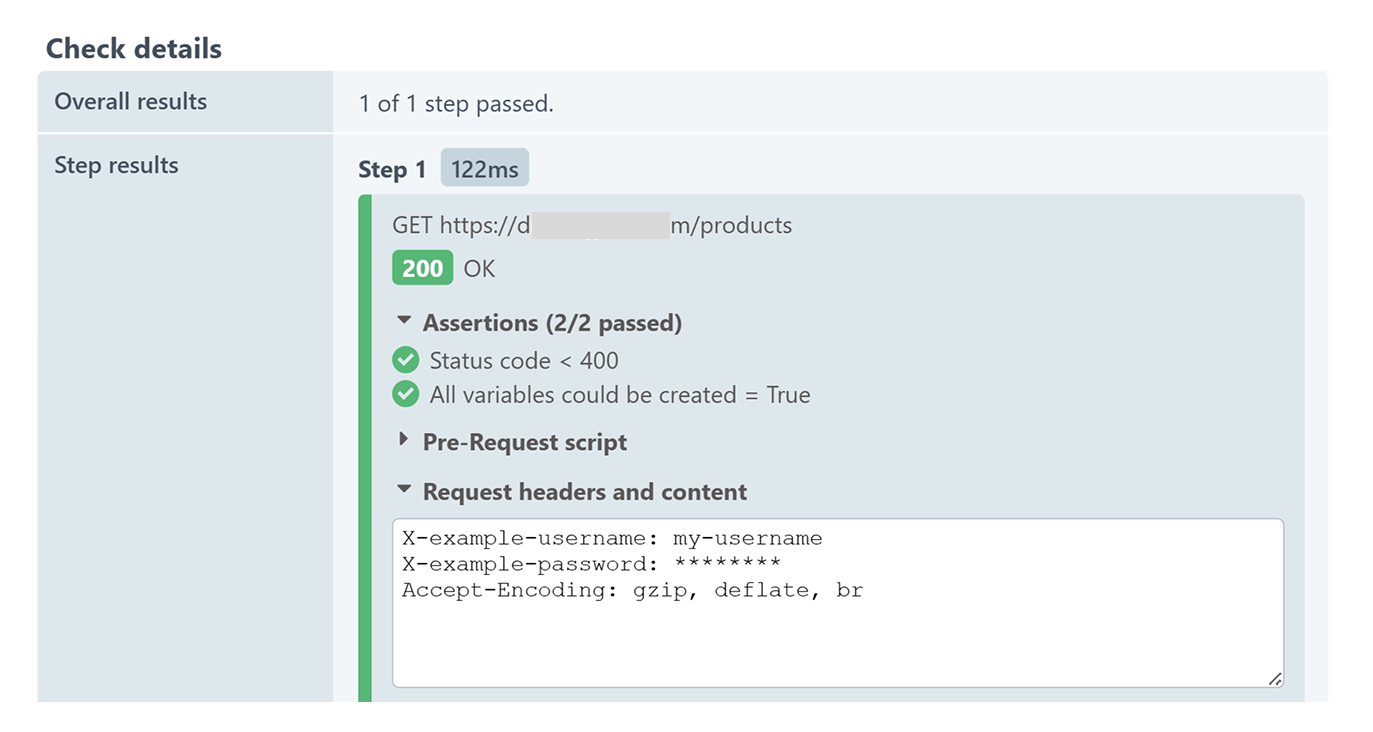Click the GET products request URL
Screen dimensions: 1373x732
tap(592, 226)
